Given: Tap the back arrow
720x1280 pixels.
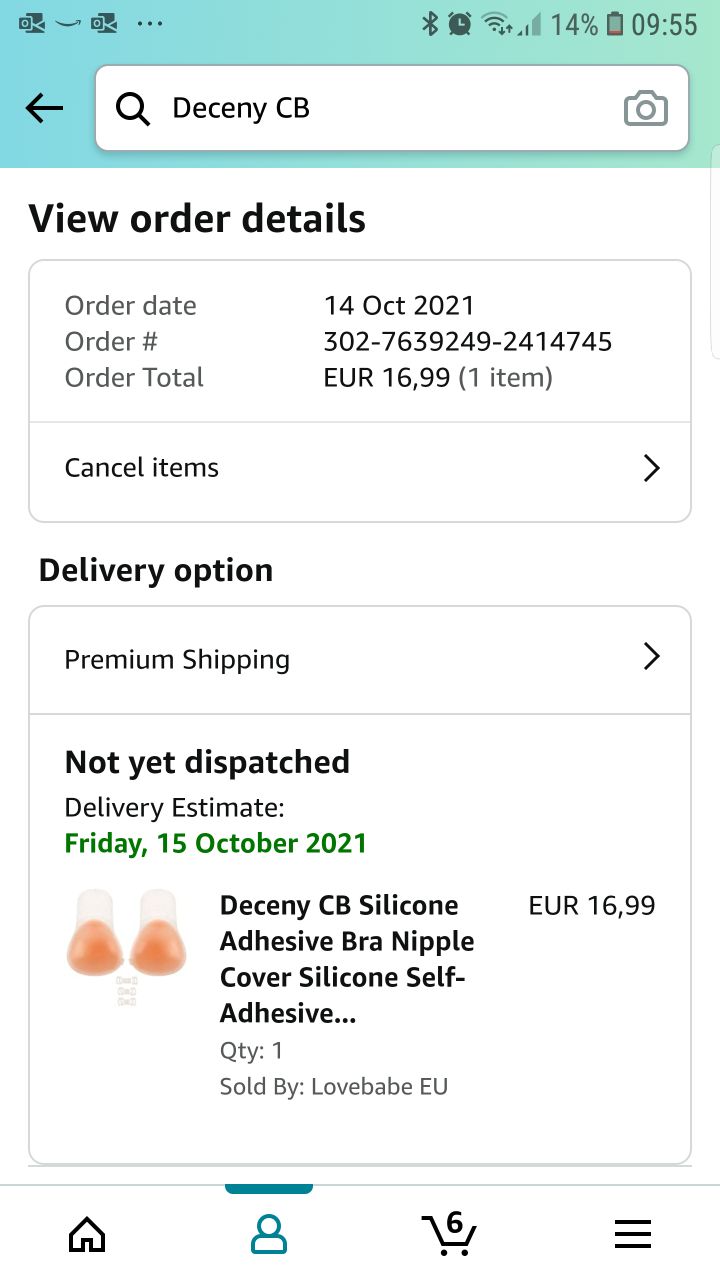Looking at the screenshot, I should coord(44,109).
